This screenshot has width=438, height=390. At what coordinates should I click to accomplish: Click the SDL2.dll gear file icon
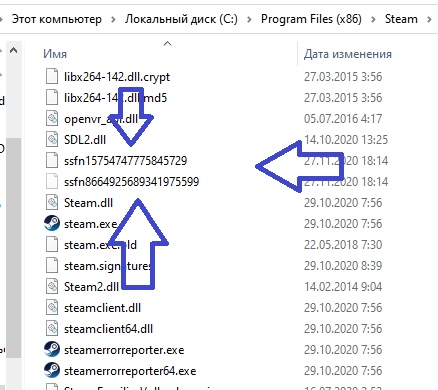click(52, 140)
